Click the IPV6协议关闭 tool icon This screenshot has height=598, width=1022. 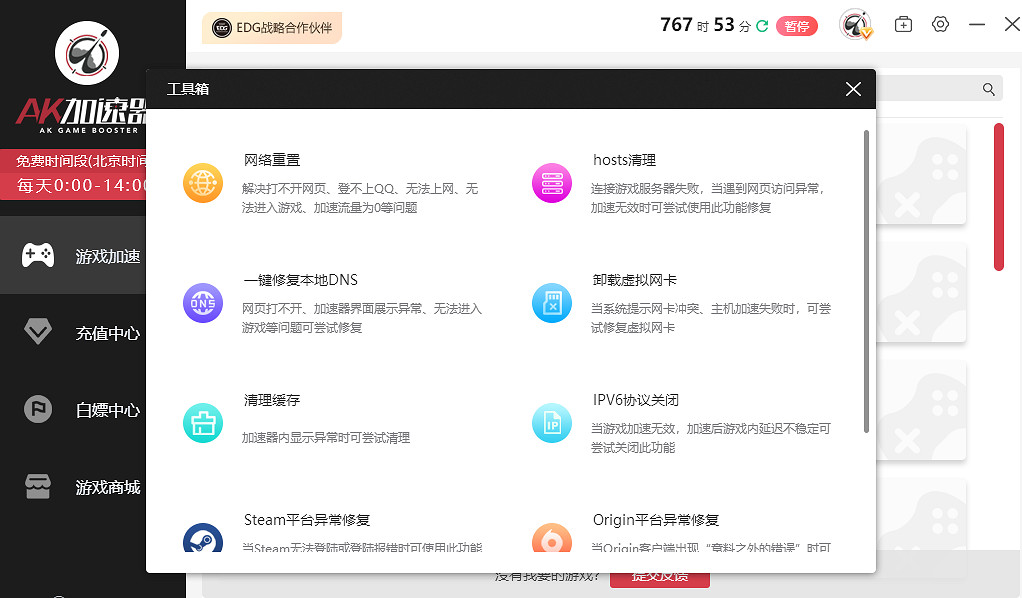(552, 423)
